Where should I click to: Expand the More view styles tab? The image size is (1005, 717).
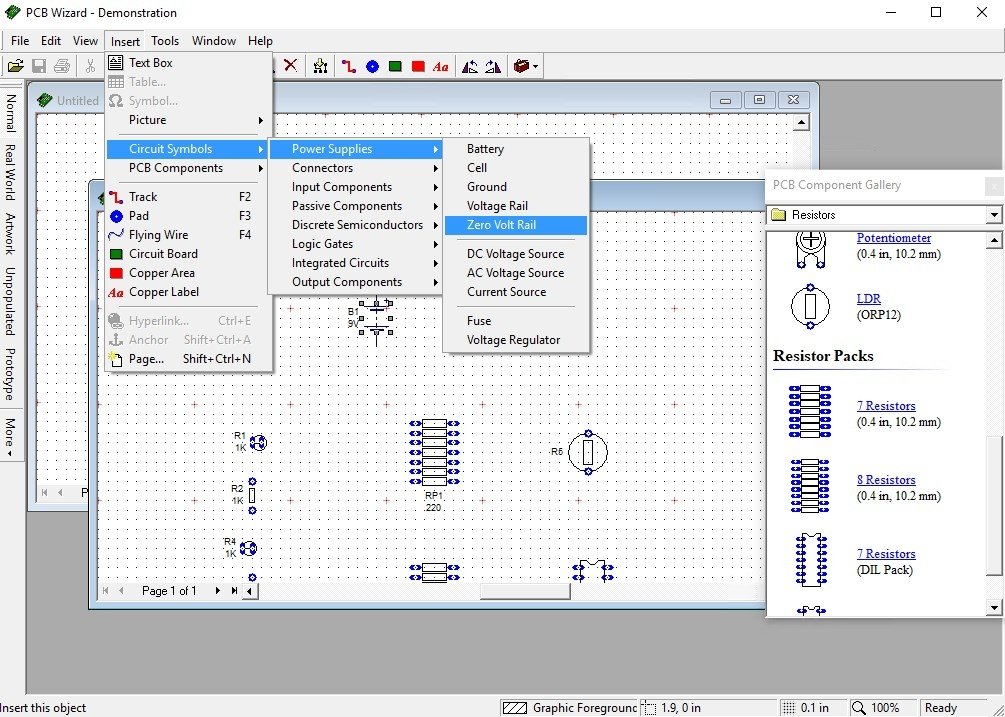coord(11,436)
